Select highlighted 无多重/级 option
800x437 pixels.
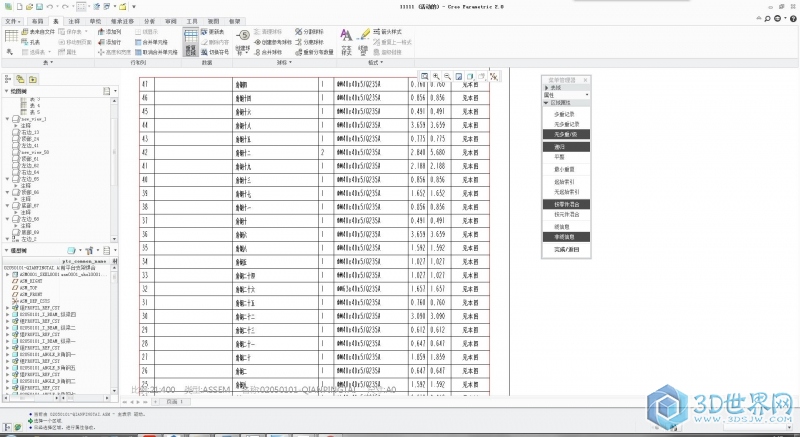pyautogui.click(x=566, y=135)
